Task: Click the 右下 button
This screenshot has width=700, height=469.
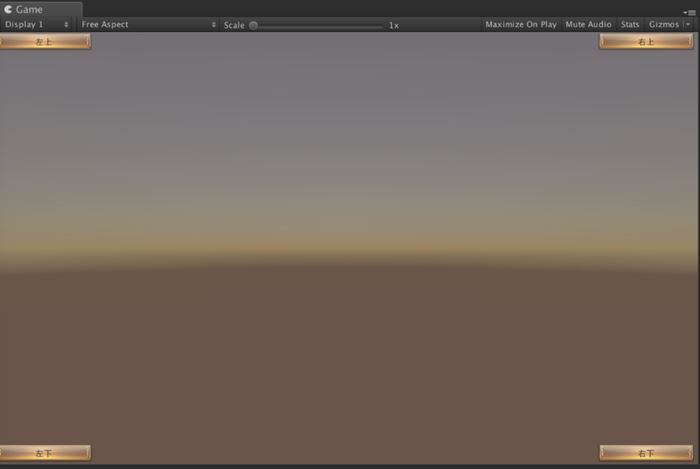Action: [646, 453]
